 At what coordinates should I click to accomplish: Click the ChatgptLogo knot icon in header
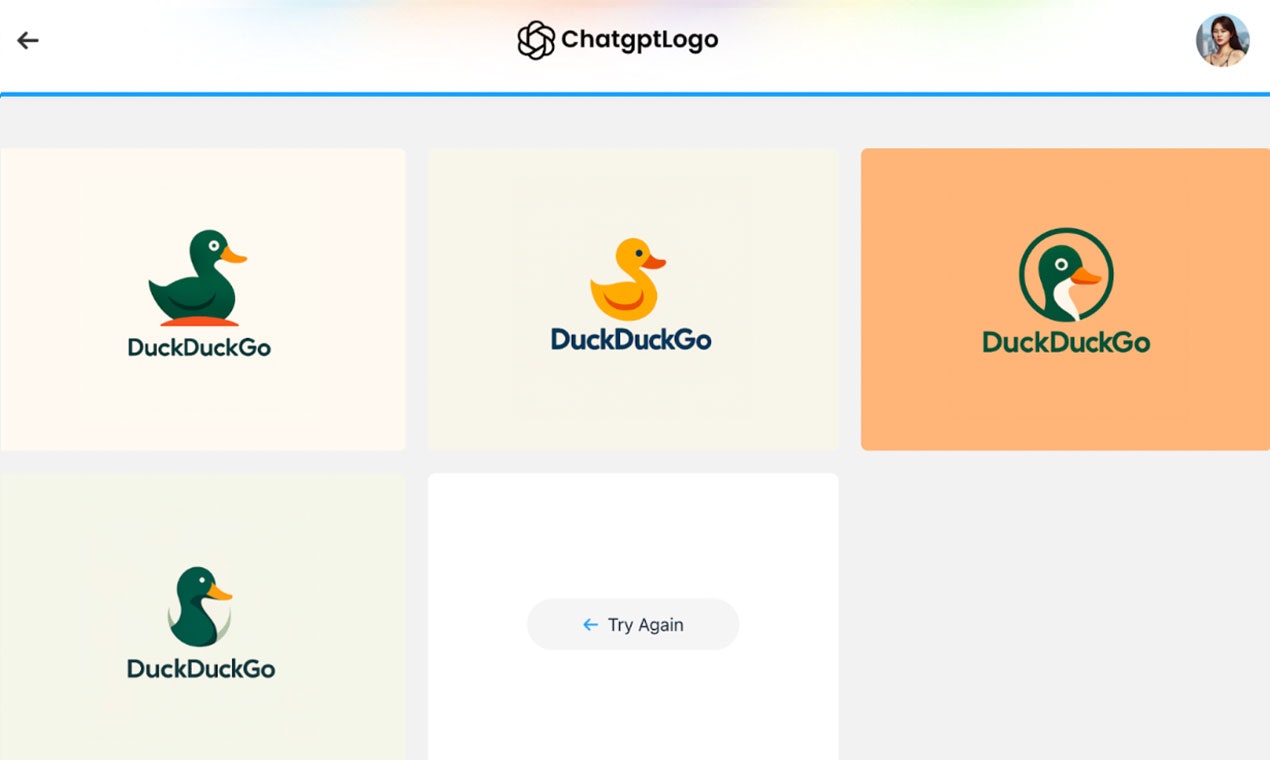(x=536, y=39)
